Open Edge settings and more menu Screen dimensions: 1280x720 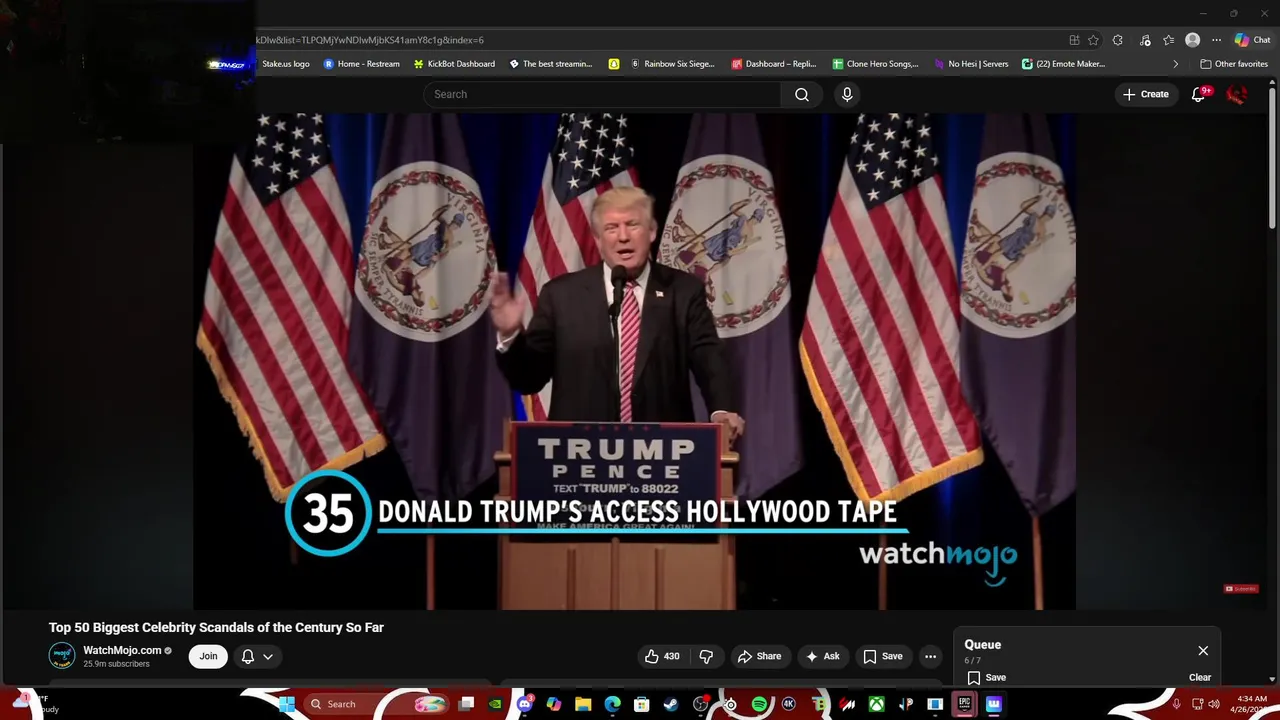pos(1217,40)
